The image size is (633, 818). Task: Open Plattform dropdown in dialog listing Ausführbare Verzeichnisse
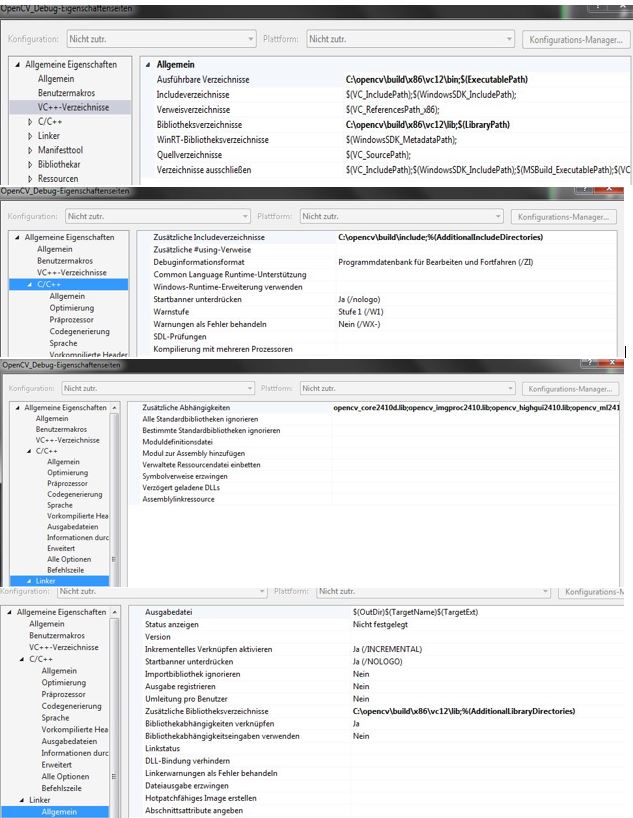(x=410, y=39)
